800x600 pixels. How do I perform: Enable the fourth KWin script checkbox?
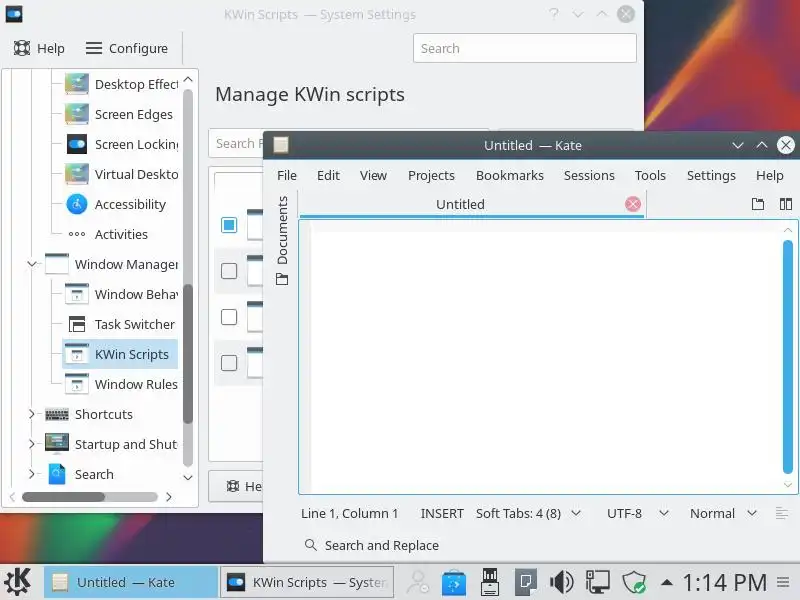click(x=229, y=363)
